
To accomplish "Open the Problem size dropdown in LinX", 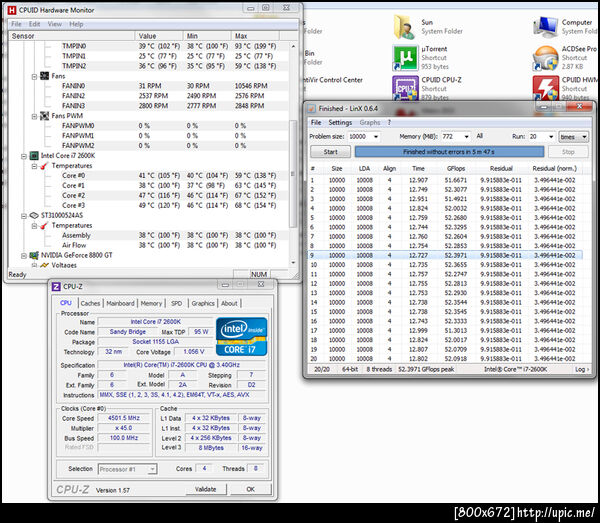I will 376,137.
